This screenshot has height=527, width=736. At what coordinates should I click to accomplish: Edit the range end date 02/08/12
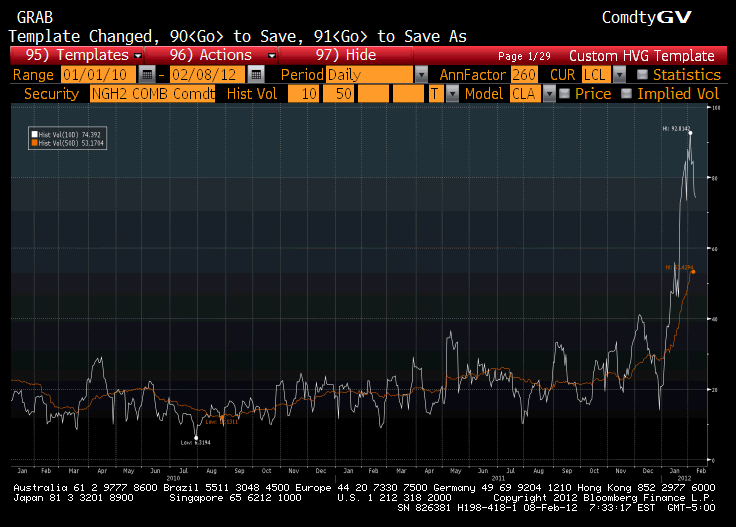(207, 75)
